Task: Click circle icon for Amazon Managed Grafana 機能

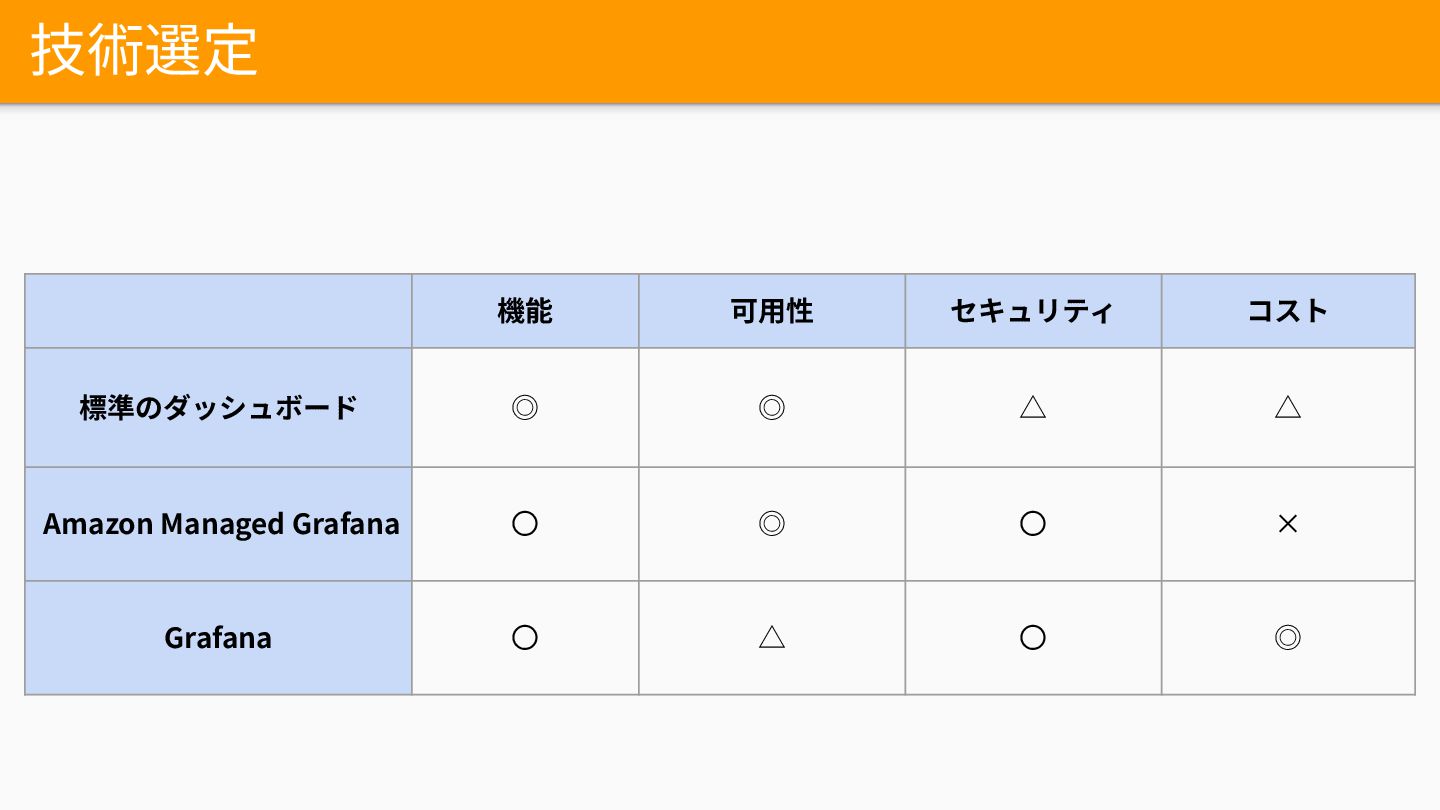Action: [x=525, y=523]
